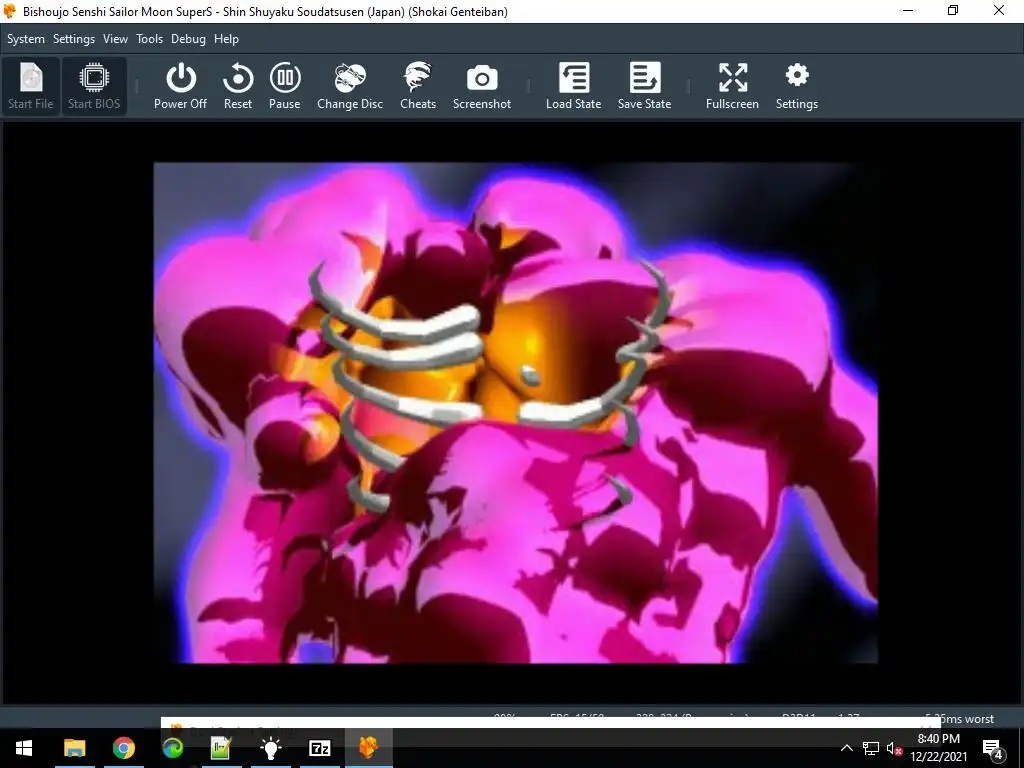
Task: Power off the emulated system
Action: tap(180, 86)
